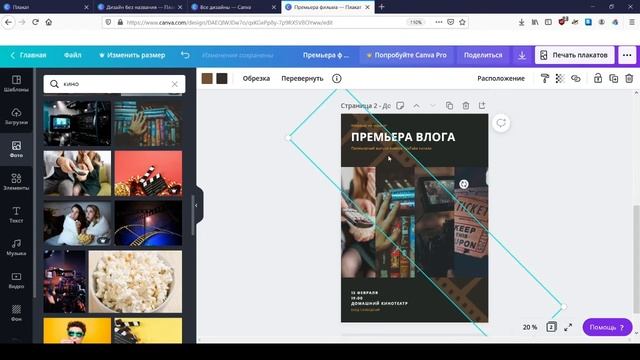Click the Попробуйте Canva Pro button

coord(407,55)
